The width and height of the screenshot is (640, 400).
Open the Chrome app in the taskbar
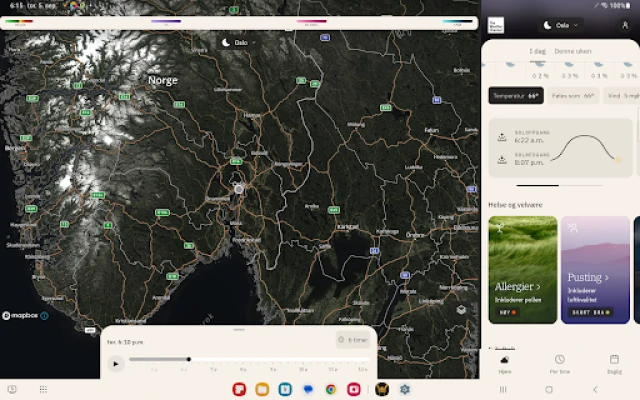[331, 389]
